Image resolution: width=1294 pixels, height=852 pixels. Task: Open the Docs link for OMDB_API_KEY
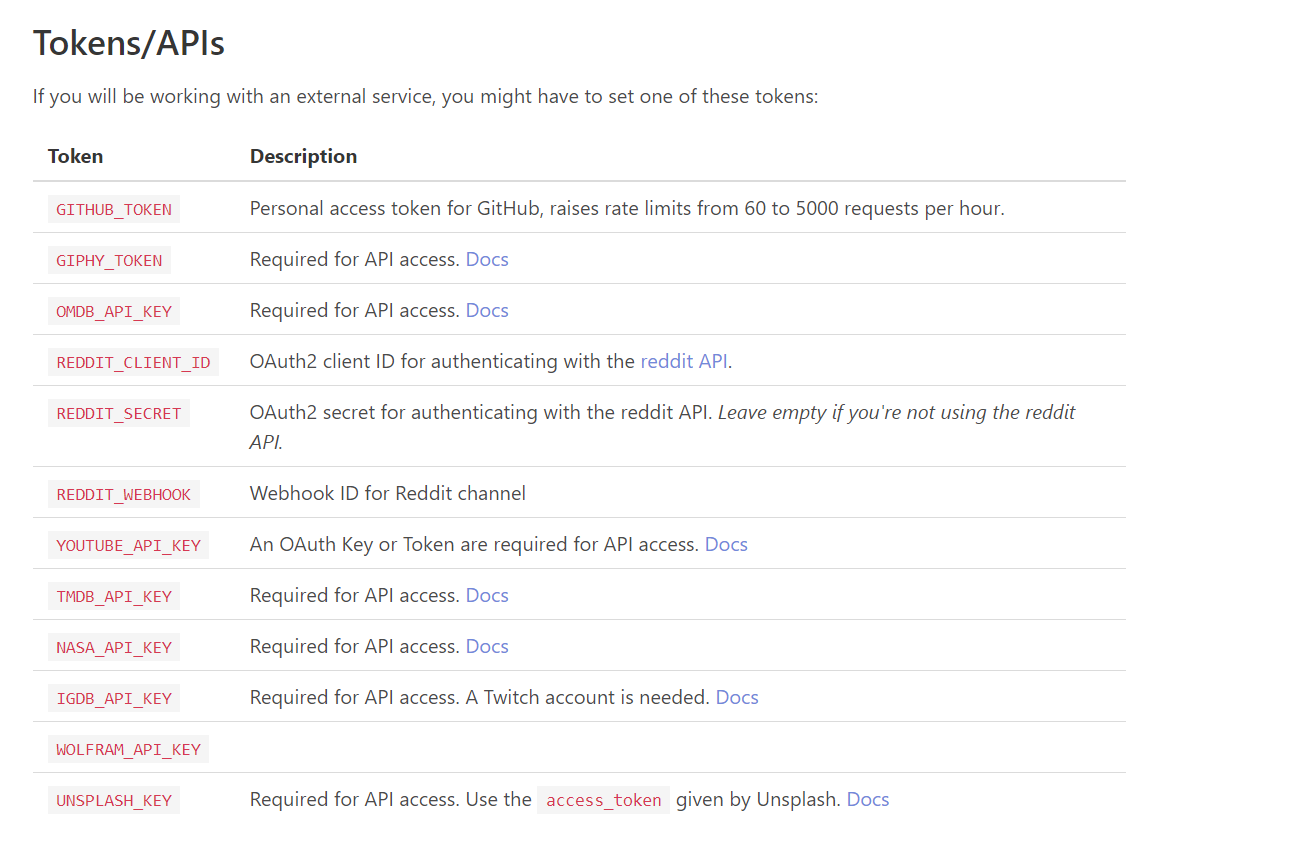[x=486, y=310]
